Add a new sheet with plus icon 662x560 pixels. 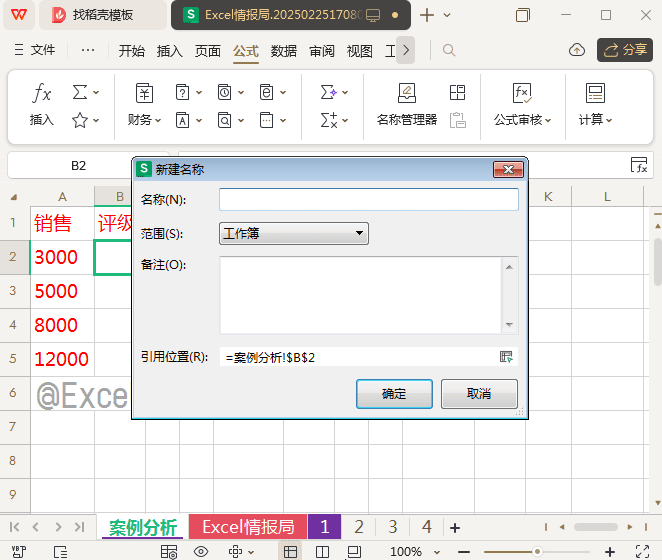click(x=455, y=527)
